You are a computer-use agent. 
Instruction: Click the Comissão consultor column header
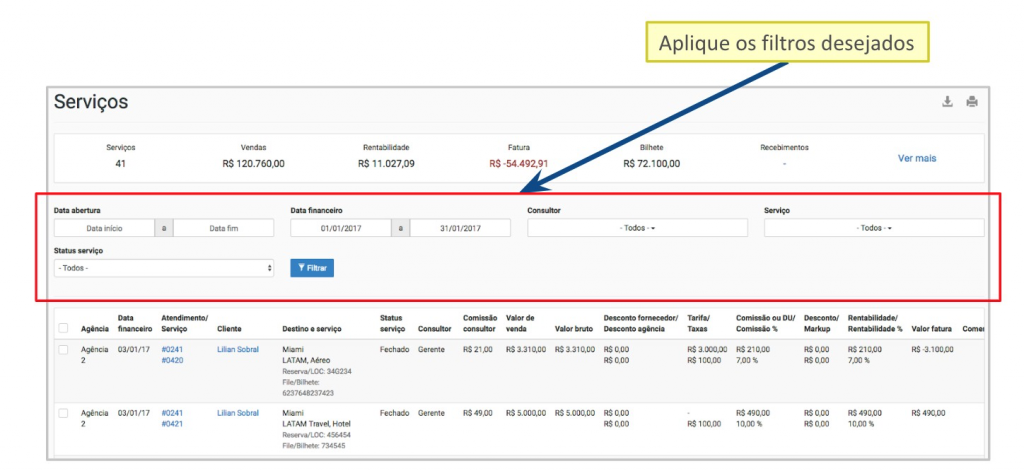tap(480, 323)
